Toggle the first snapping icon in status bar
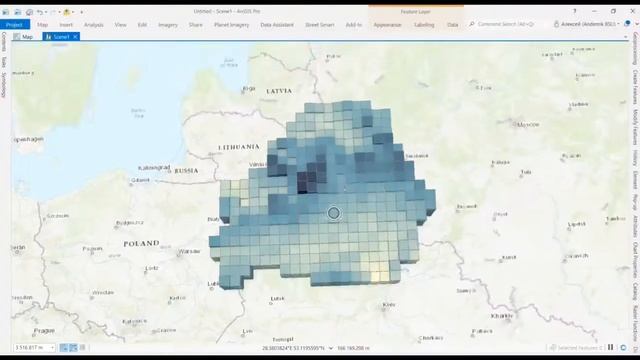 (64, 348)
